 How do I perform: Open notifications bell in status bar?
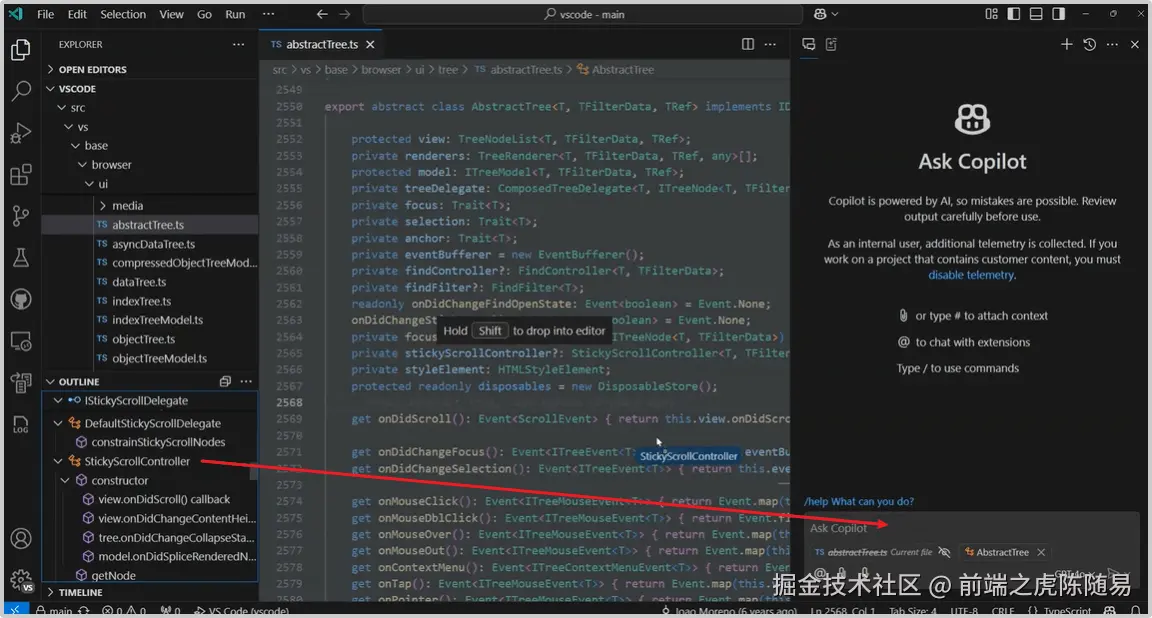1136,611
